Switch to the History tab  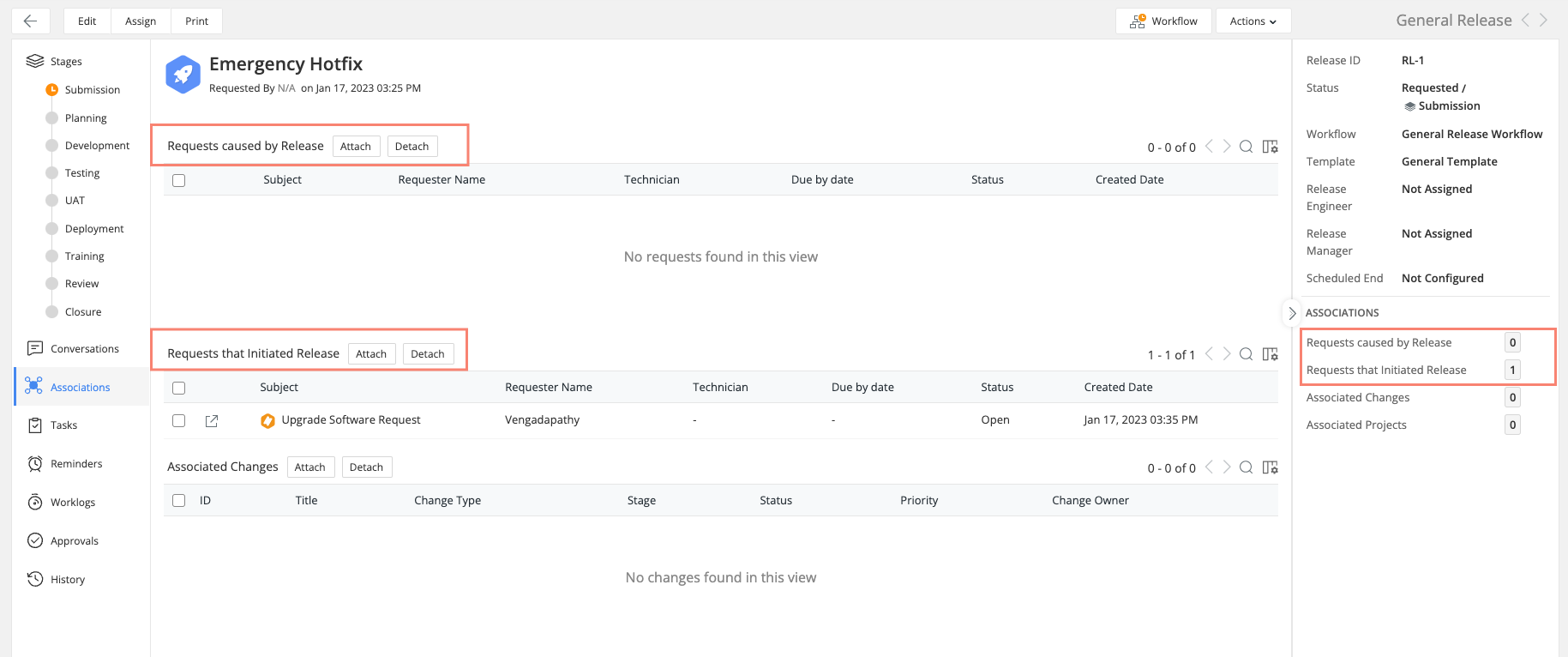coord(67,580)
